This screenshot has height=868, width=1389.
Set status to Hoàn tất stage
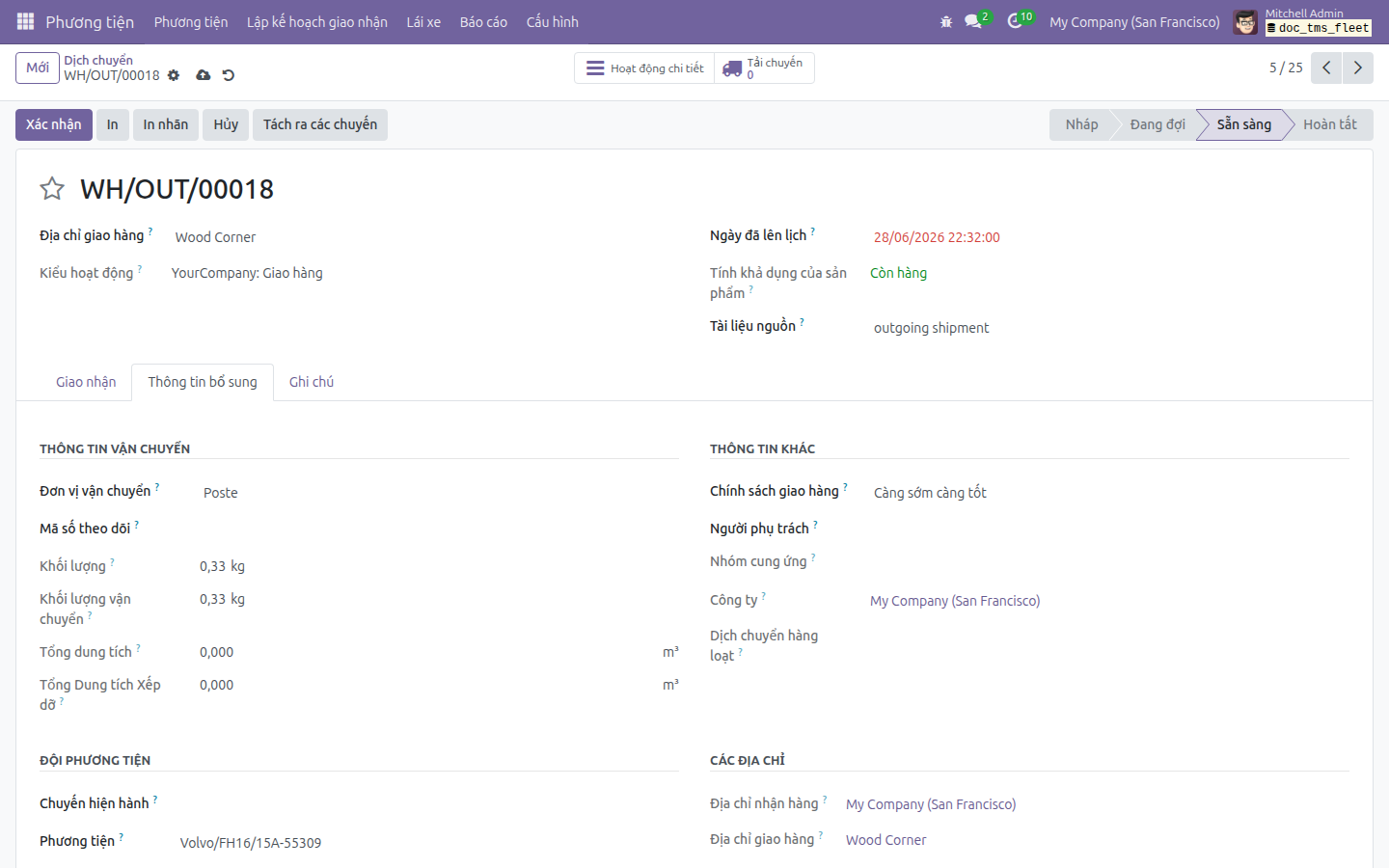1329,124
